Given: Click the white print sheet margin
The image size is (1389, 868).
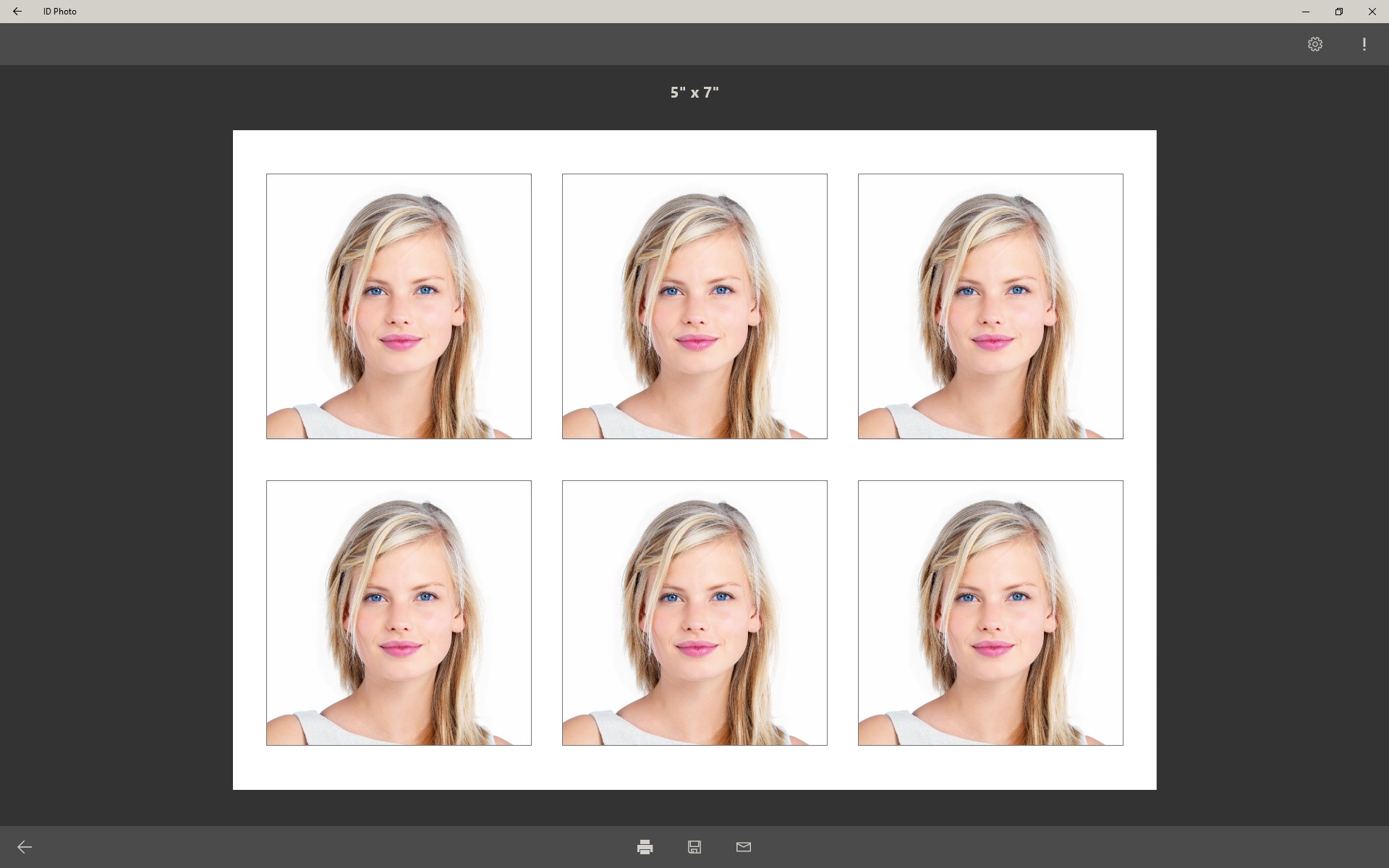Looking at the screenshot, I should 694,768.
